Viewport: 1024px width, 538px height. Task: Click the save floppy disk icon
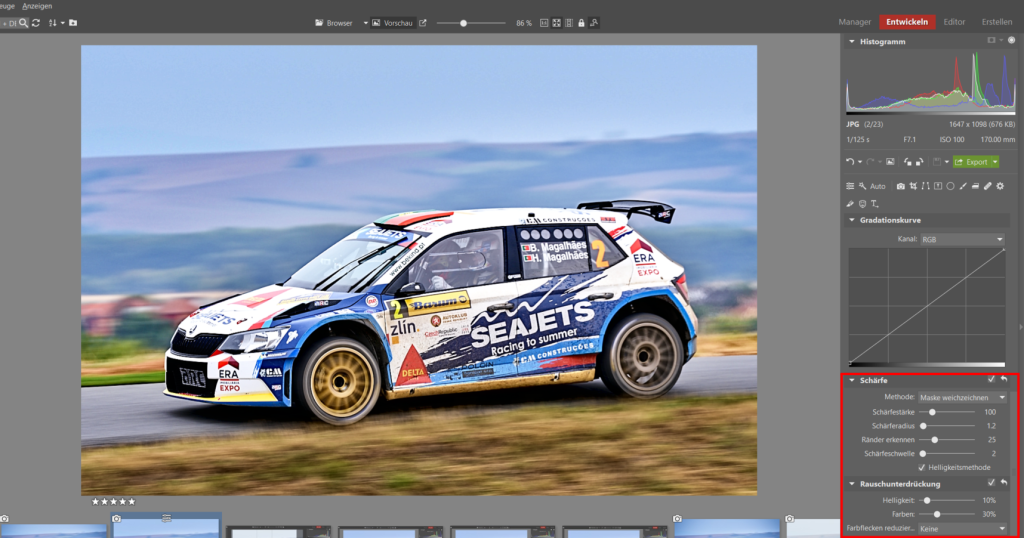pos(936,162)
